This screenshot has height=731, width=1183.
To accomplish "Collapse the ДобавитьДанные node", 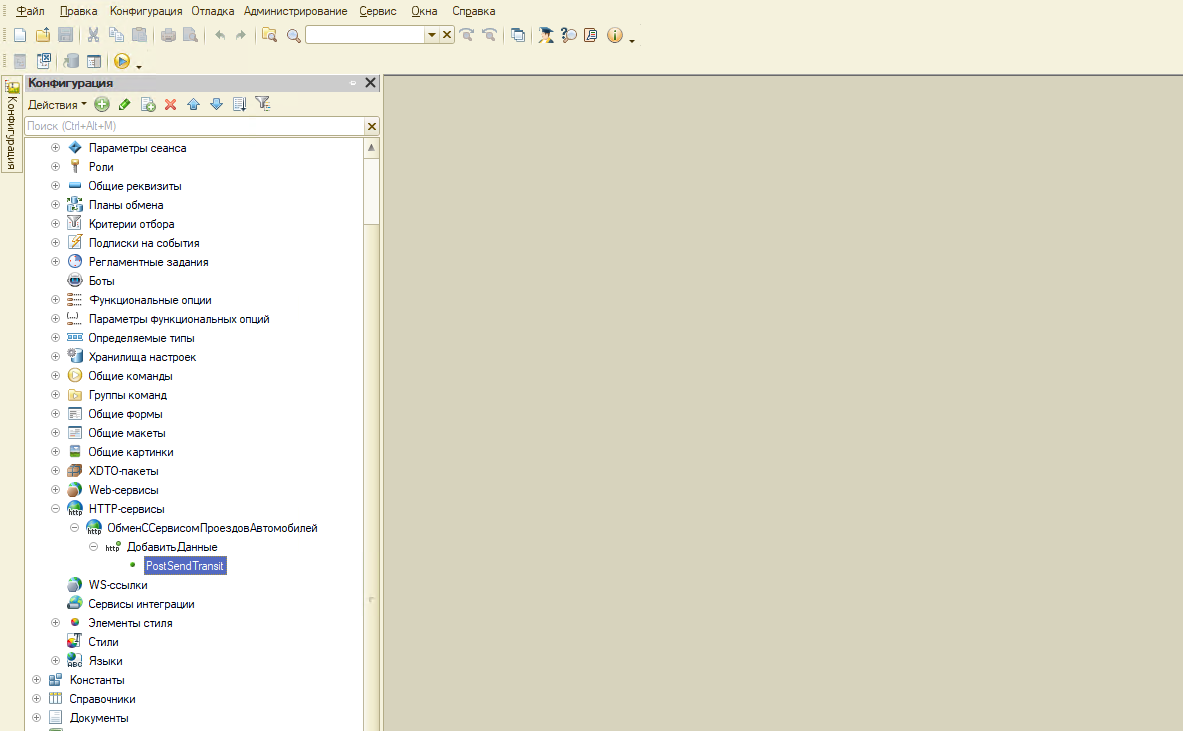I will click(x=93, y=546).
